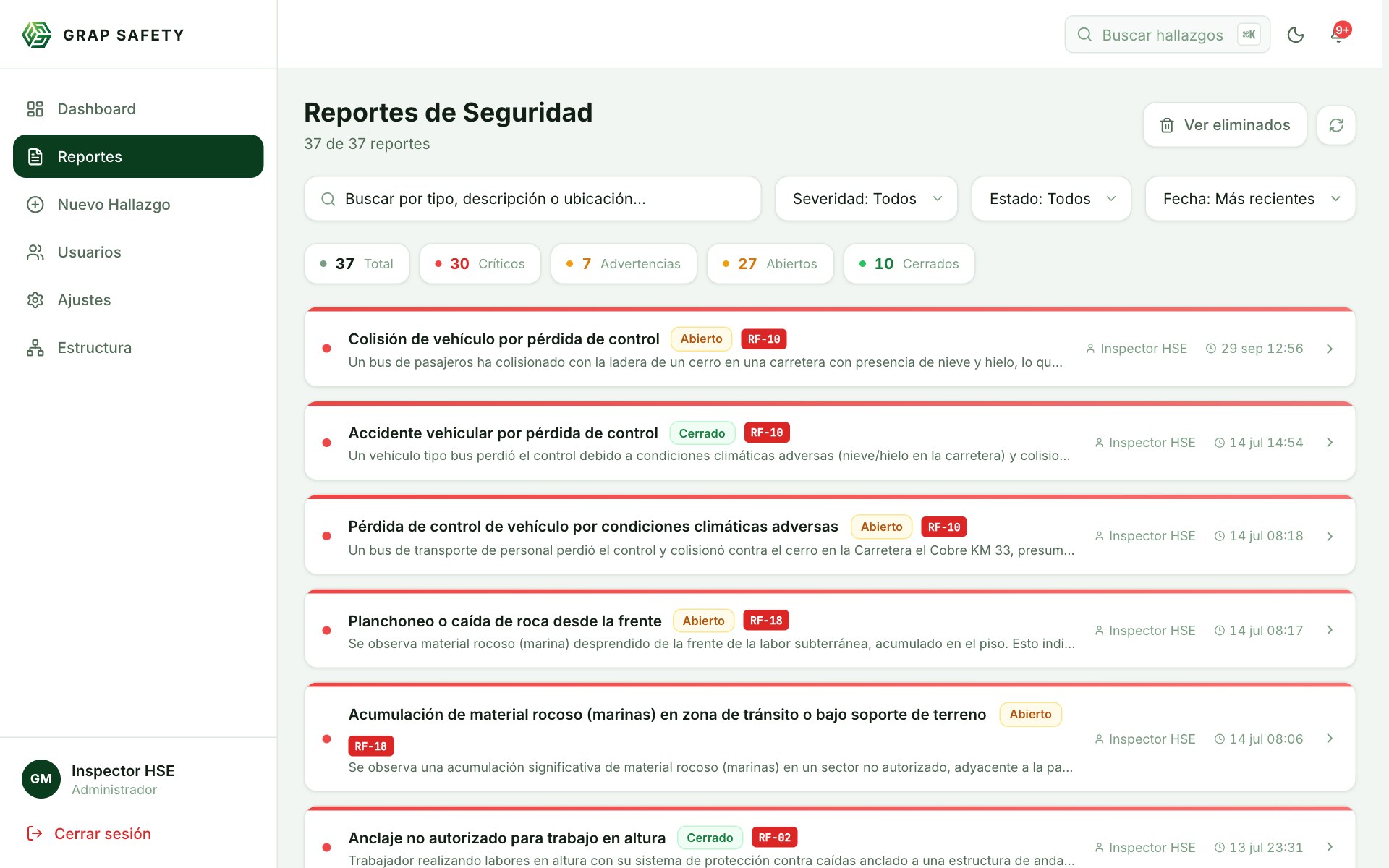1389x868 pixels.
Task: Open Planchoneo report via its chevron arrow
Action: [x=1330, y=630]
